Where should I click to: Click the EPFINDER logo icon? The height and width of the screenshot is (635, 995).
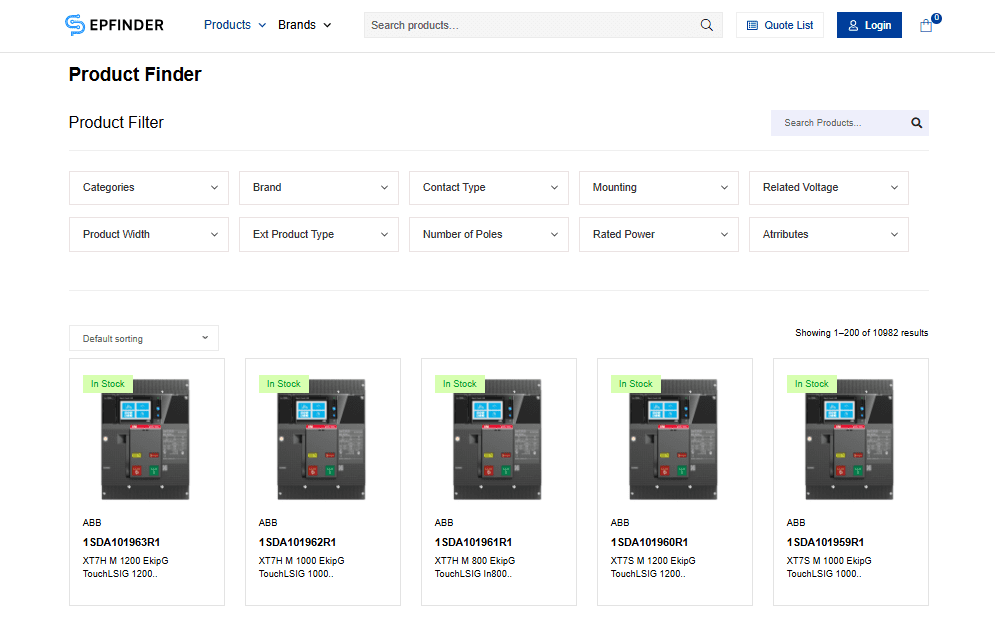75,25
